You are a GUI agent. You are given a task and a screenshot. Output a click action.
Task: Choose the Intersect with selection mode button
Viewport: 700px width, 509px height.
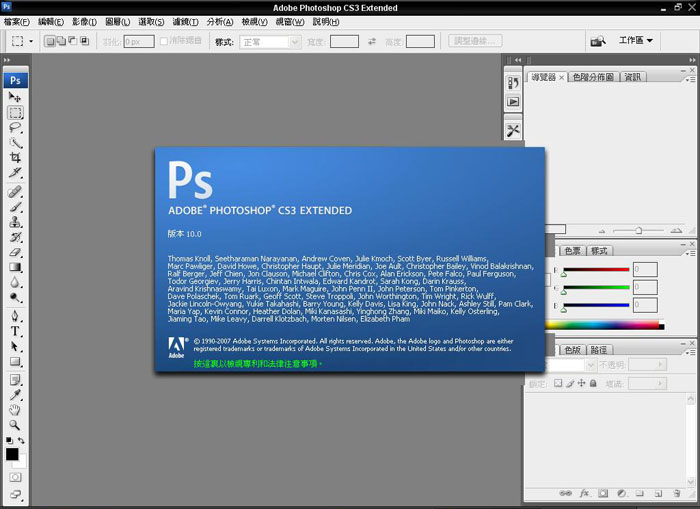84,41
